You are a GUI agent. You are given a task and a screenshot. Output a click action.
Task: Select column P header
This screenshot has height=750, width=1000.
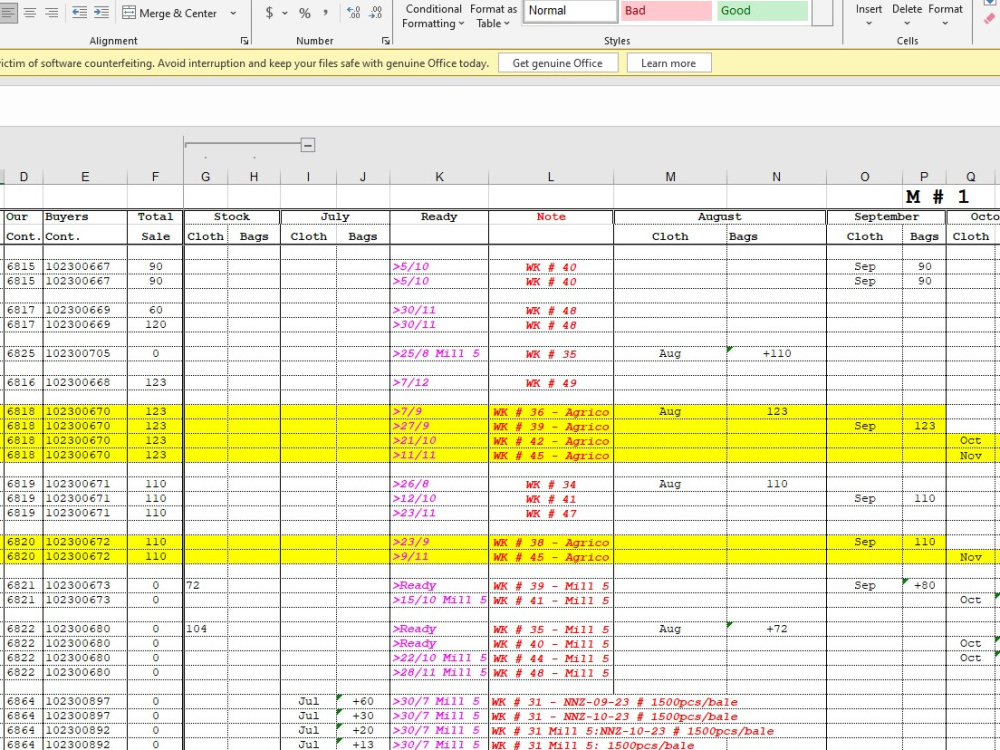point(924,177)
